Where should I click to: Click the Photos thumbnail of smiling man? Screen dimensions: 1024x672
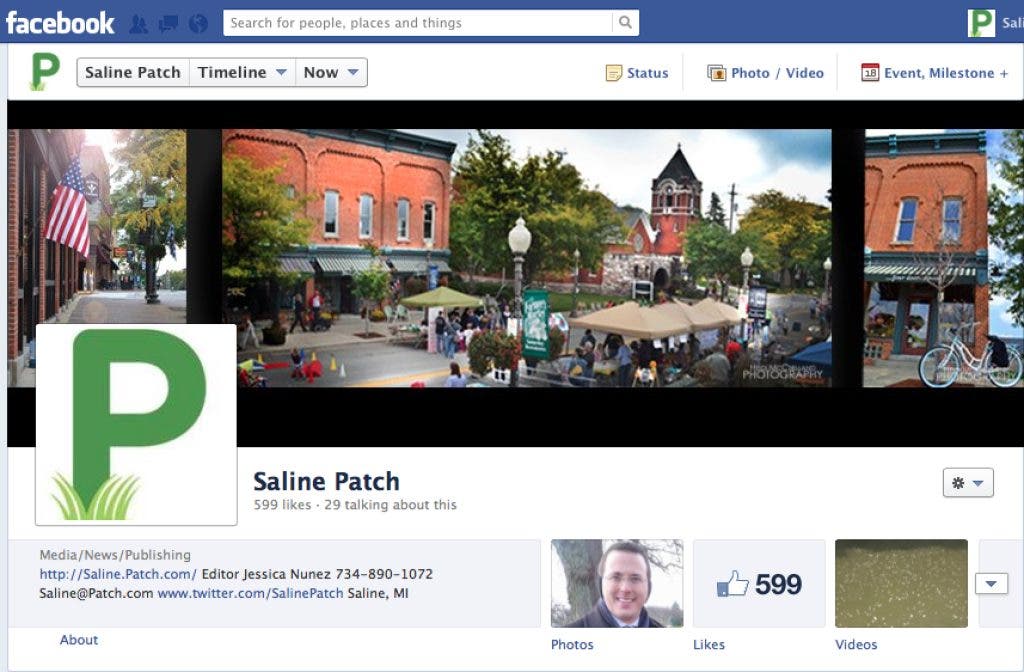pos(617,583)
